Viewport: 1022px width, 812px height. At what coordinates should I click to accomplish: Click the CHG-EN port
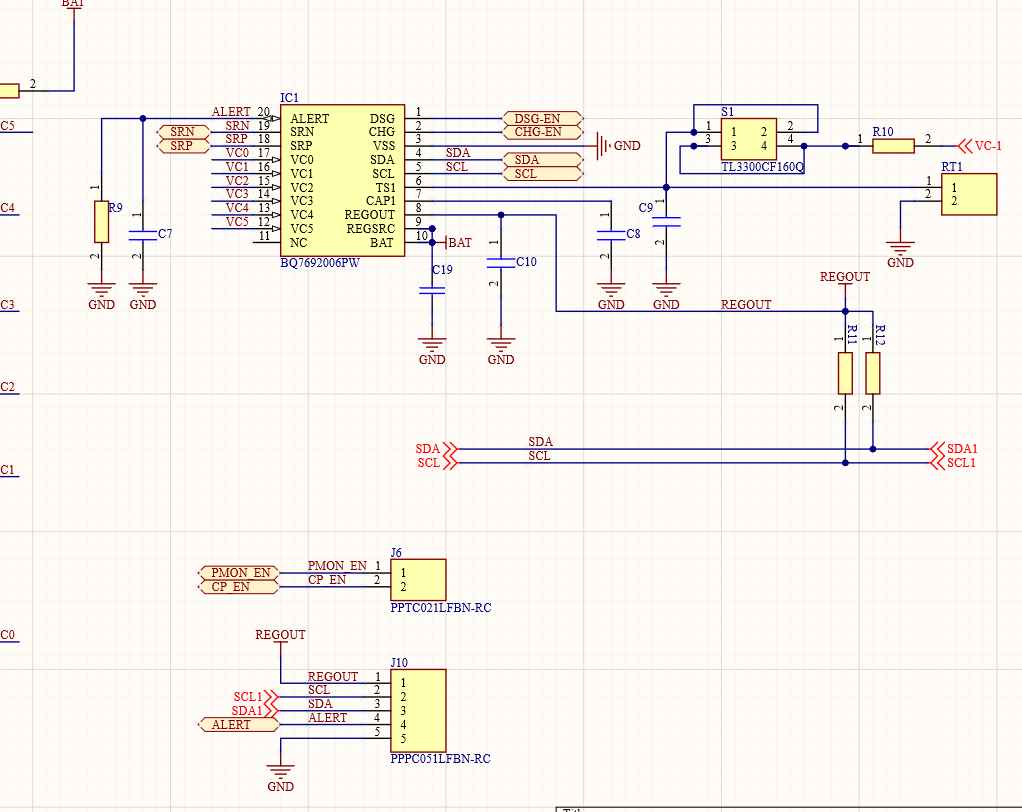(542, 132)
